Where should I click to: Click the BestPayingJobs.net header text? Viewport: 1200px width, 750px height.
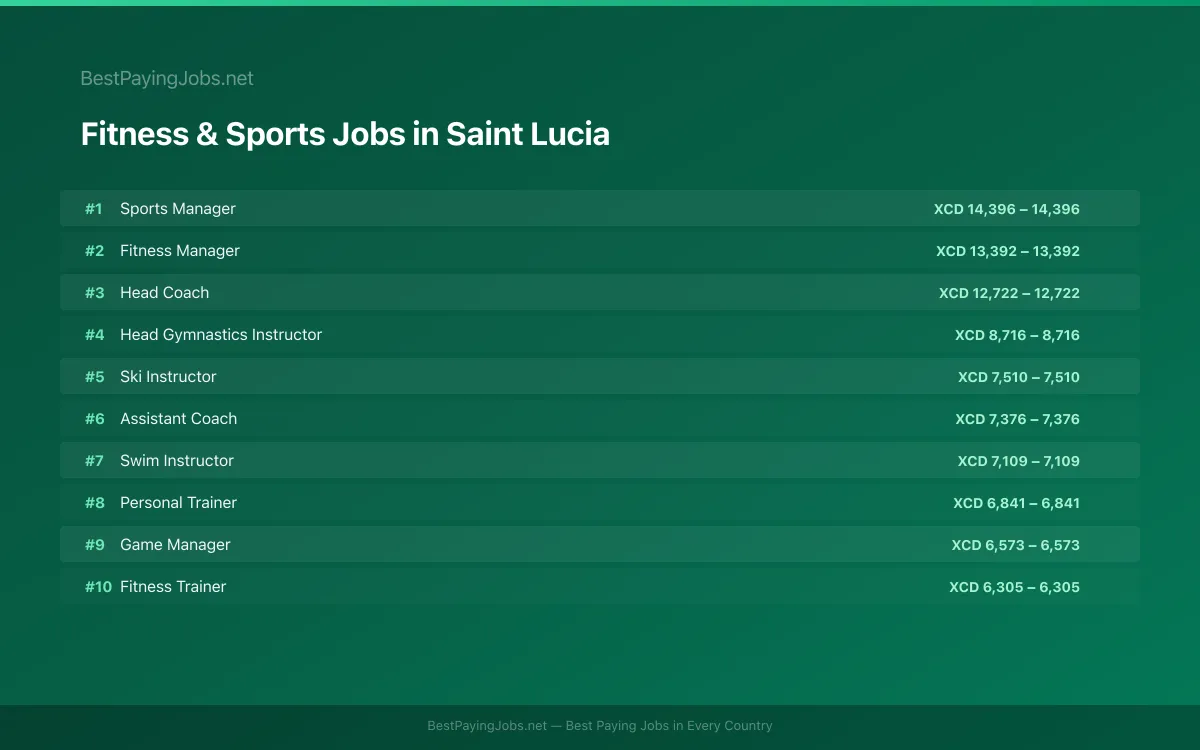(167, 78)
